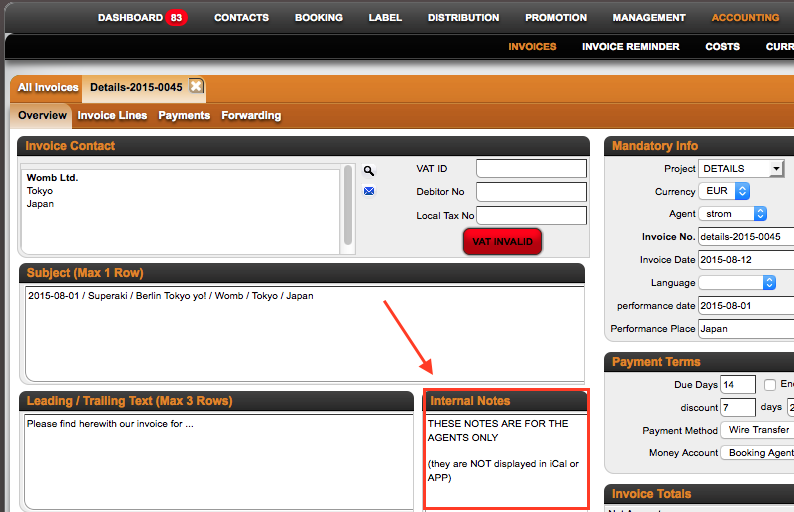
Task: Click into the VAT ID field
Action: pos(531,169)
